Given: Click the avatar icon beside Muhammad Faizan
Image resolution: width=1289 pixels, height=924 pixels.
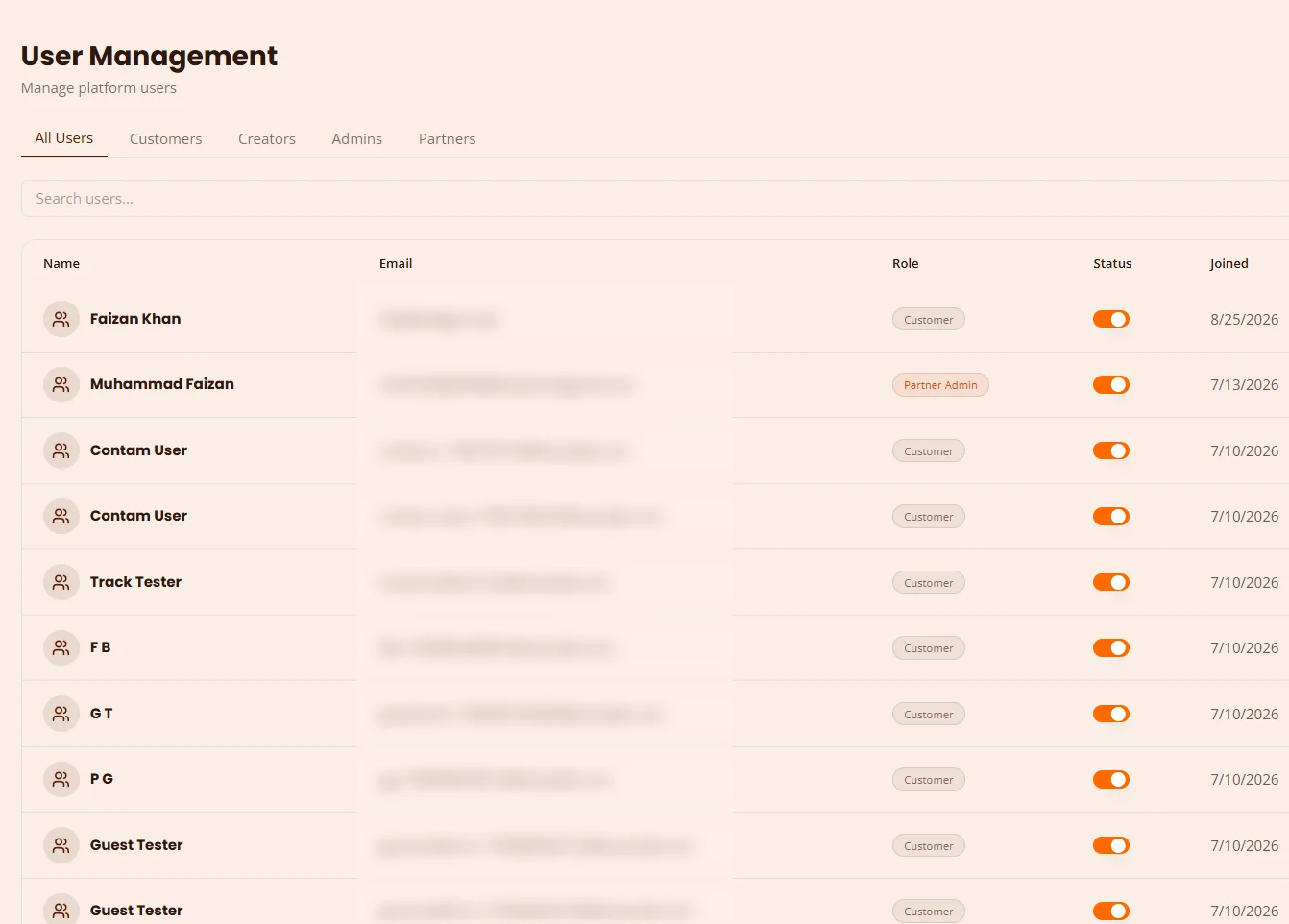Looking at the screenshot, I should (x=61, y=384).
